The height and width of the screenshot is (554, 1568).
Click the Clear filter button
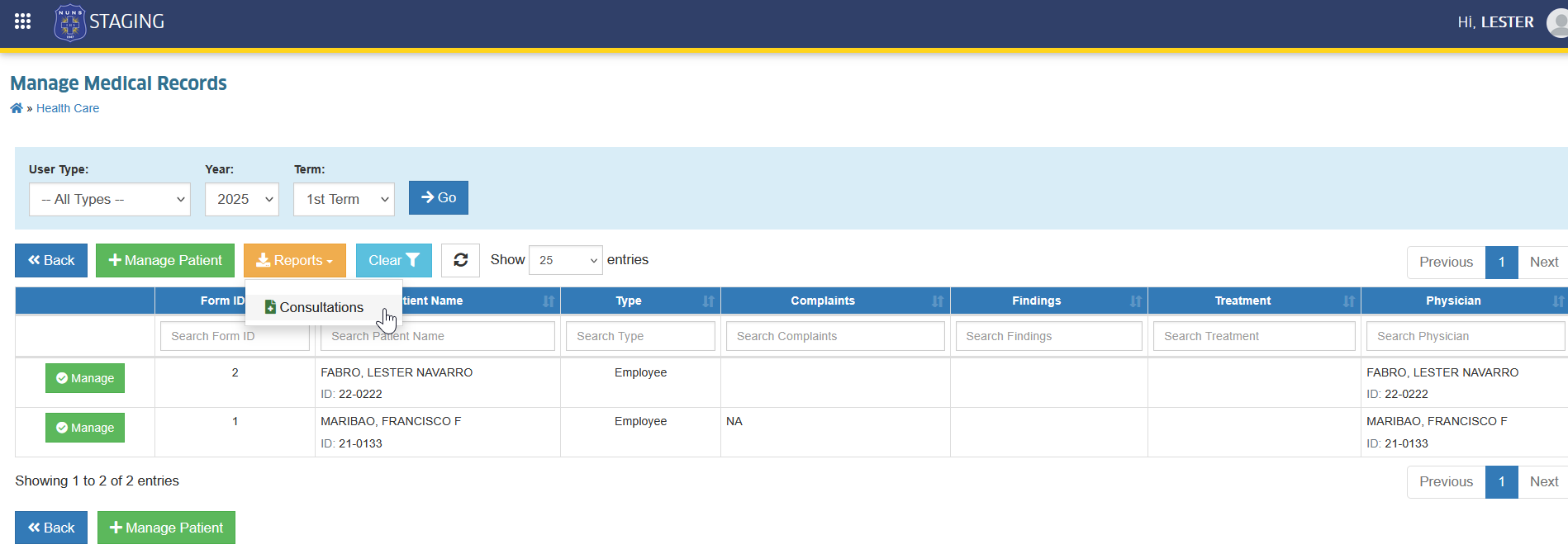tap(394, 260)
